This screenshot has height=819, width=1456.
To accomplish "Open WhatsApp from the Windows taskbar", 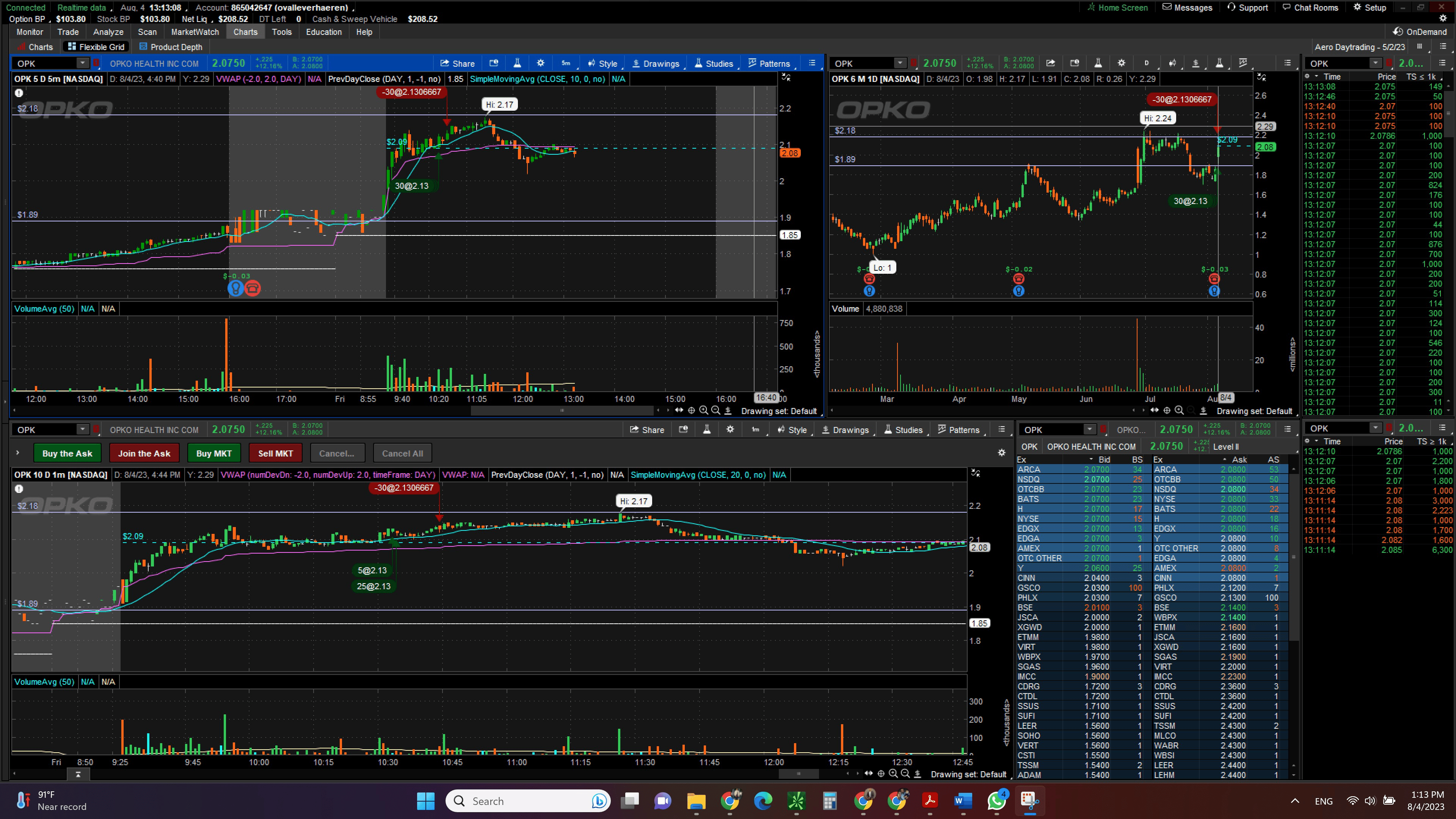I will pos(996,801).
